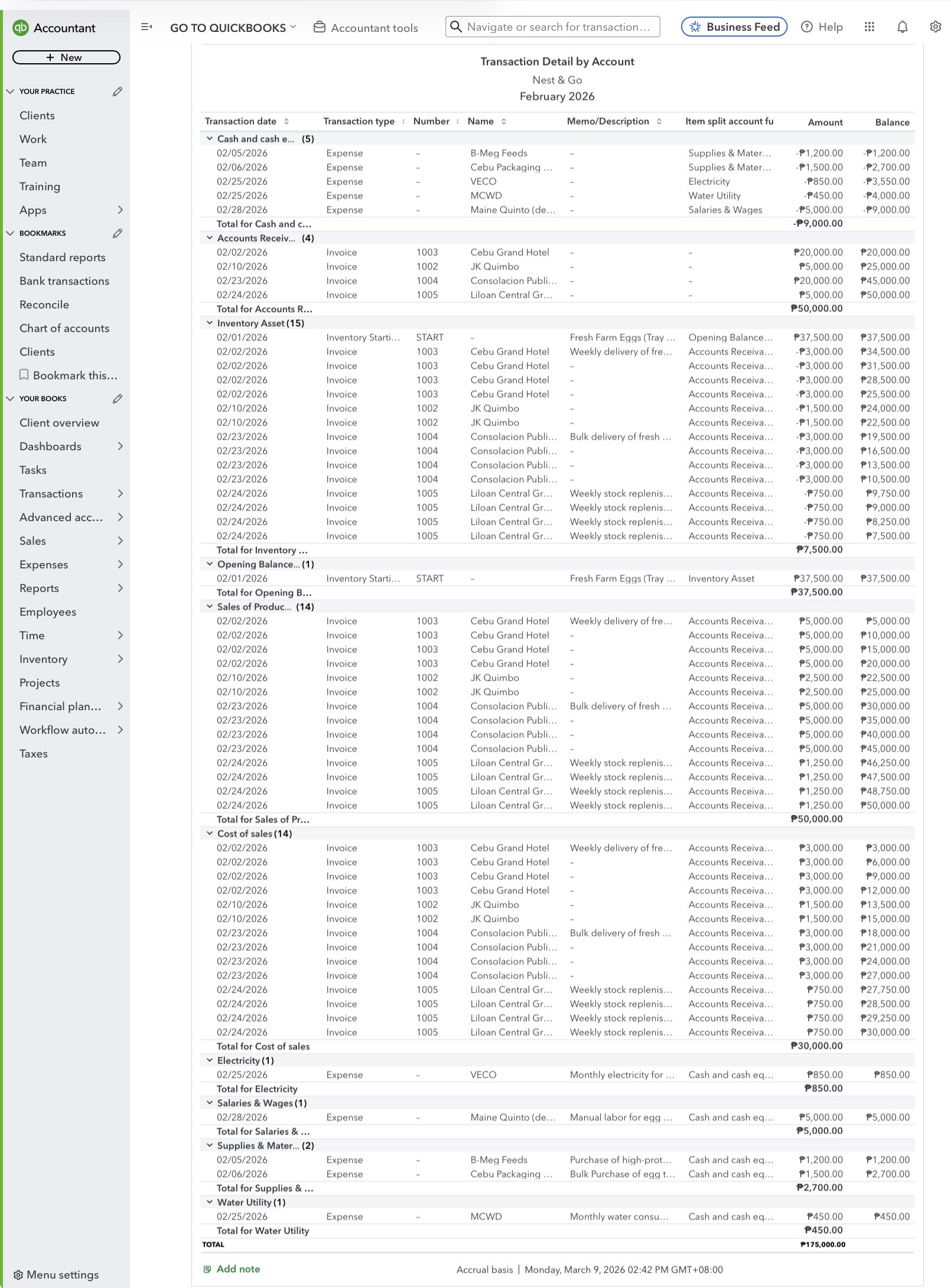Sort by Memo/Description column arrows

[659, 121]
